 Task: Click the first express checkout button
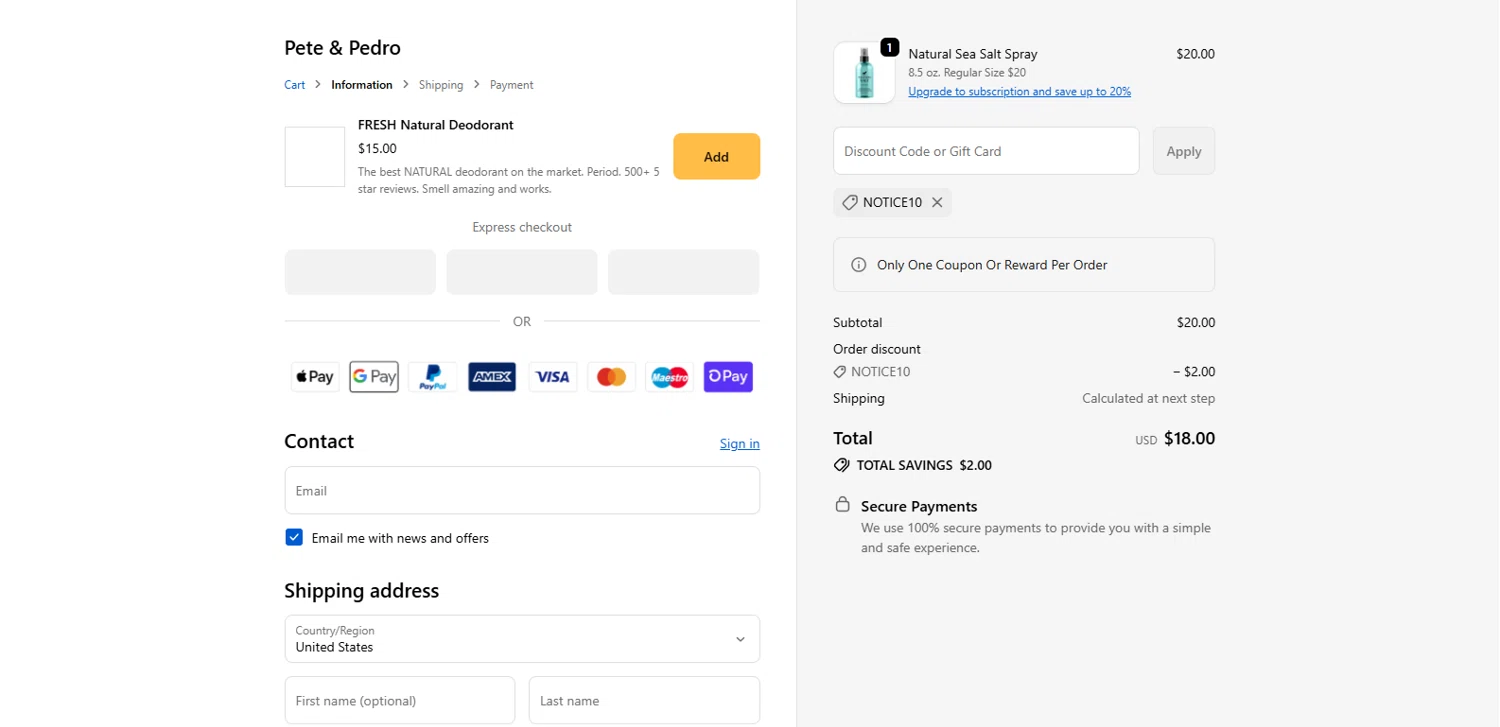(x=360, y=272)
